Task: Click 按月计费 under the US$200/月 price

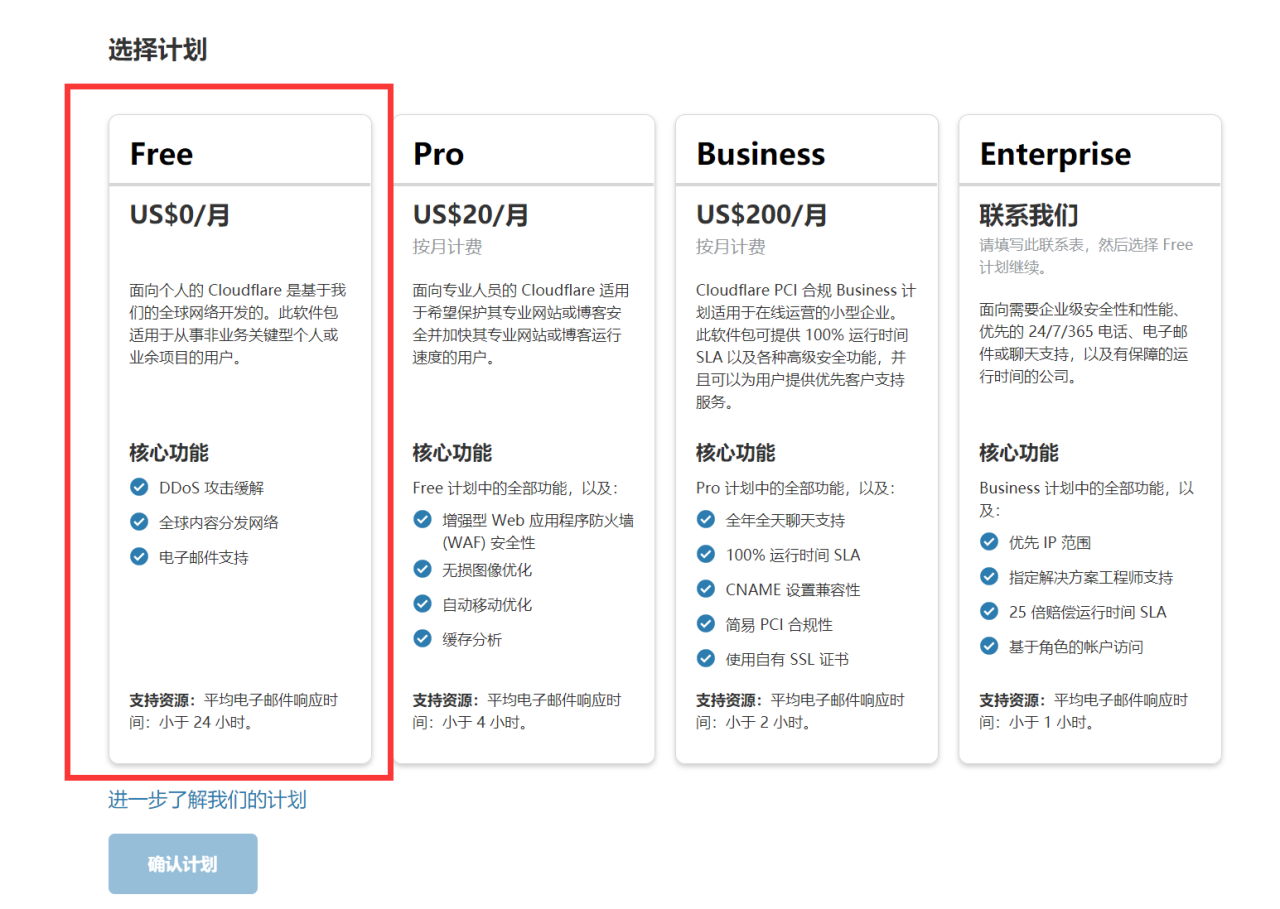Action: pyautogui.click(x=731, y=246)
